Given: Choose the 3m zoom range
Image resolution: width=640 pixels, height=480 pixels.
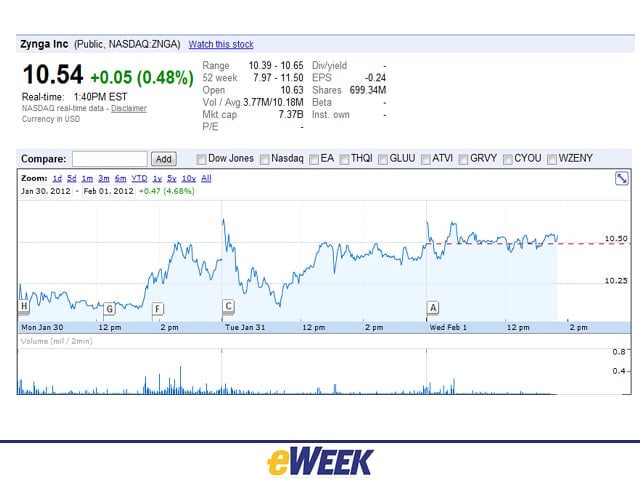Looking at the screenshot, I should click(x=104, y=178).
